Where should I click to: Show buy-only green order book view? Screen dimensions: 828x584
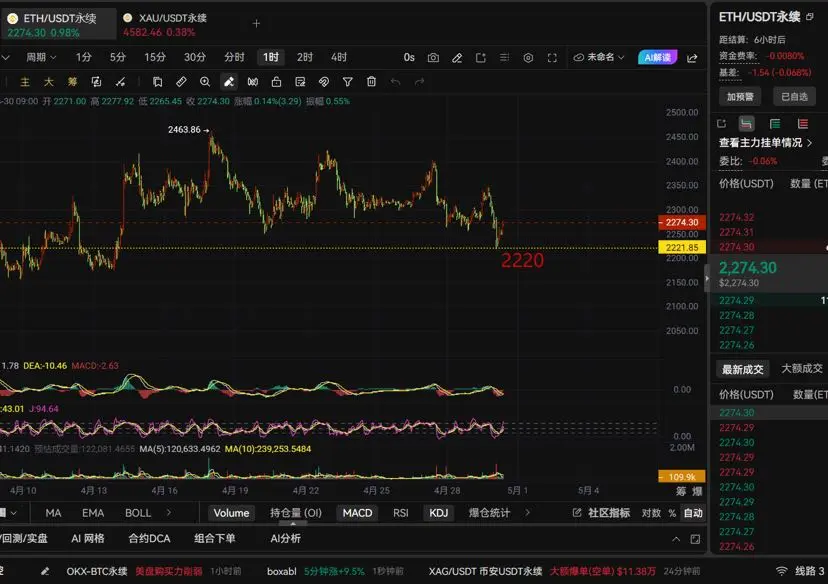pos(775,124)
